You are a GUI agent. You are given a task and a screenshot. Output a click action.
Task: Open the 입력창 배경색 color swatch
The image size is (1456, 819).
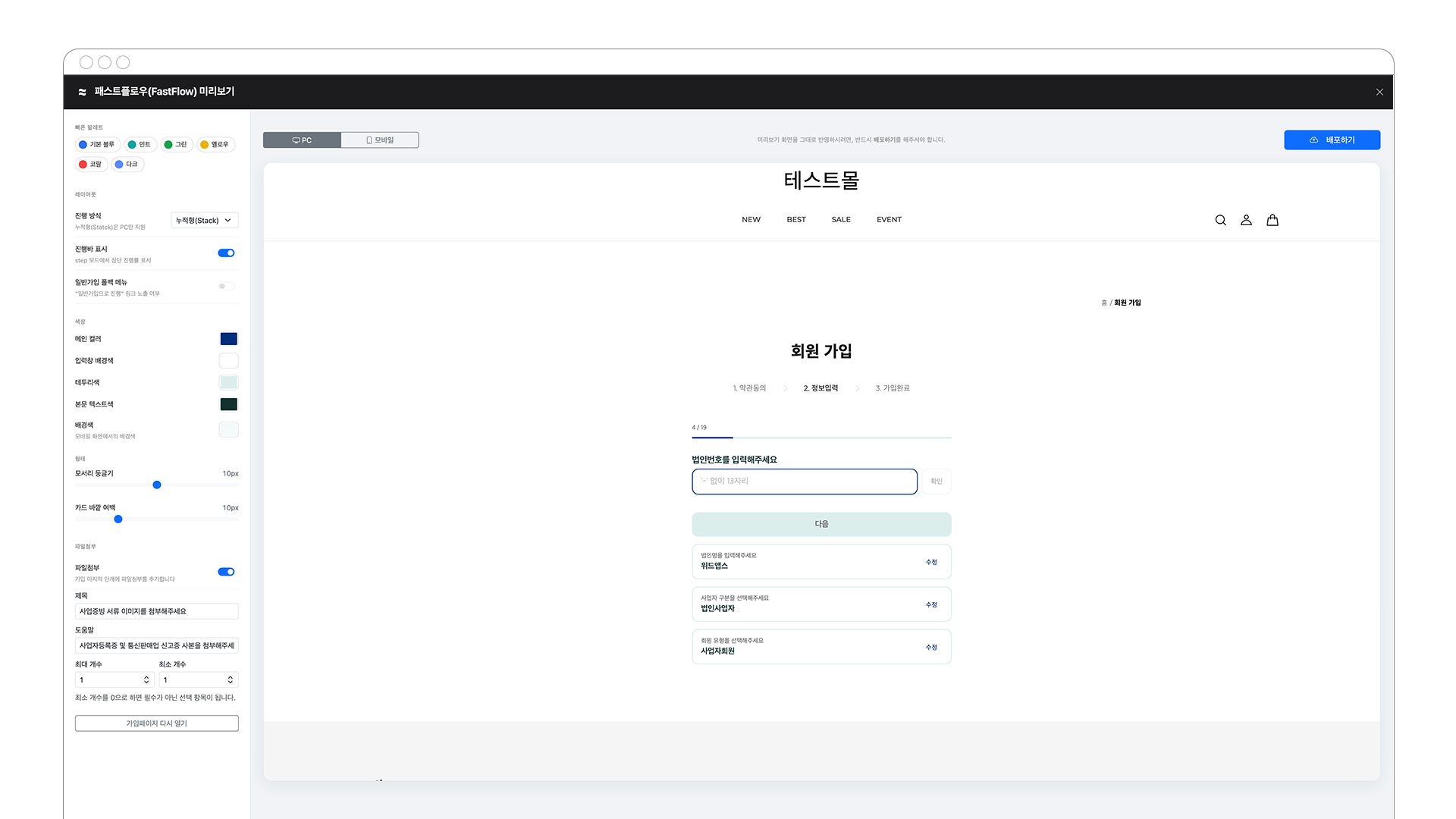point(228,361)
